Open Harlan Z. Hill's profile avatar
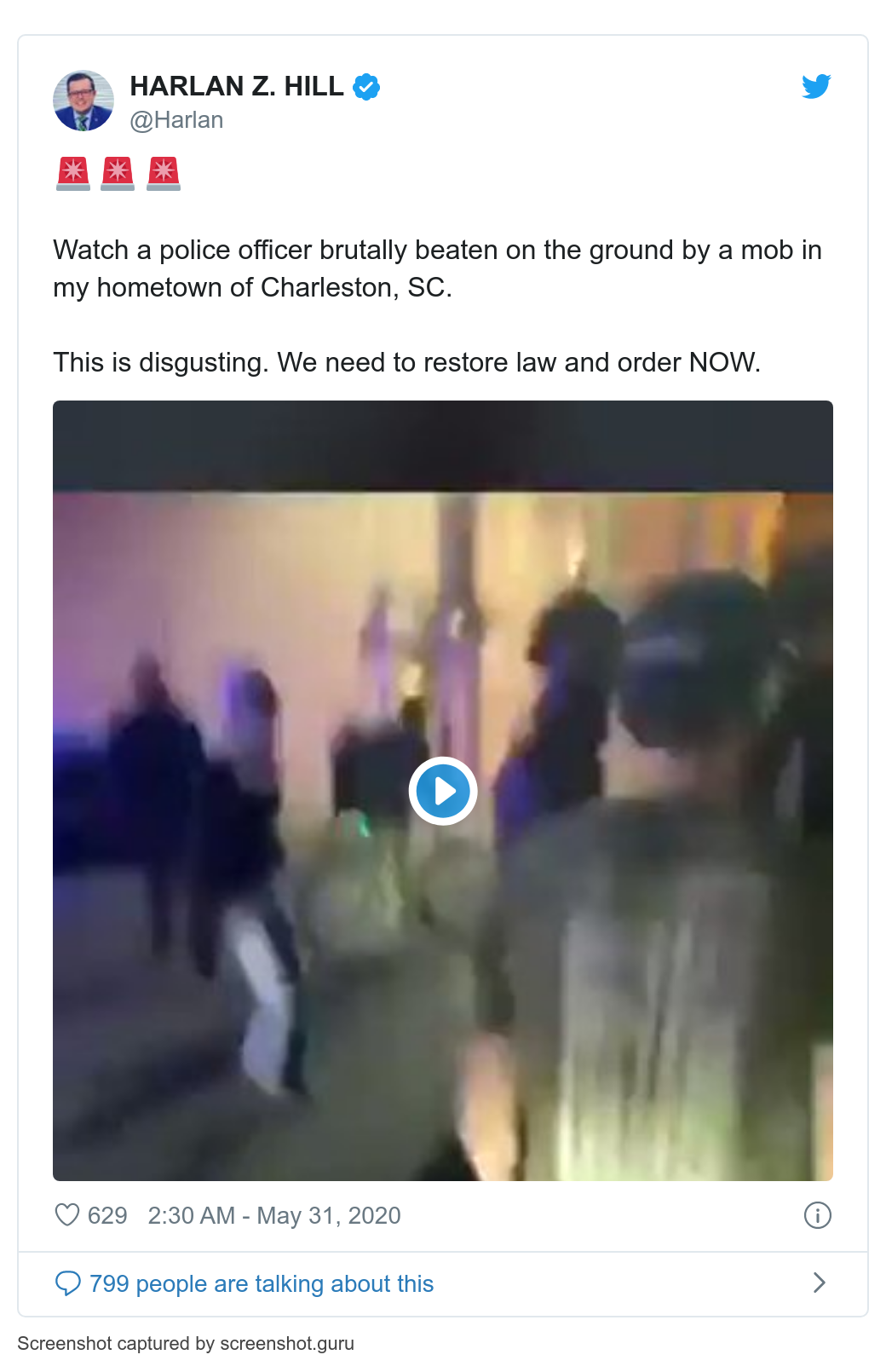Image resolution: width=886 pixels, height=1372 pixels. [x=83, y=101]
